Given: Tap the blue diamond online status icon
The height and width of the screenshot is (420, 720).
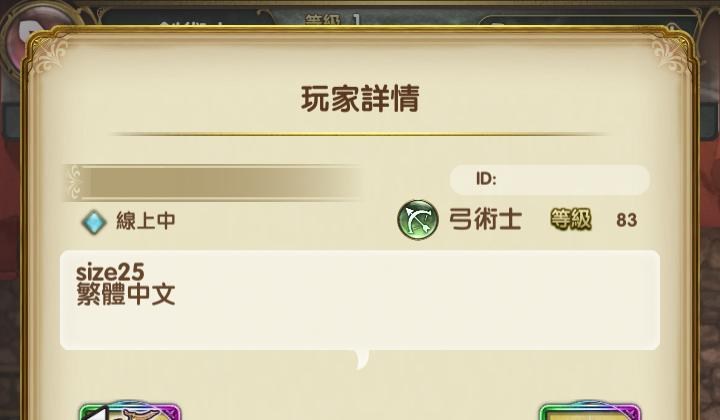Looking at the screenshot, I should (x=94, y=222).
